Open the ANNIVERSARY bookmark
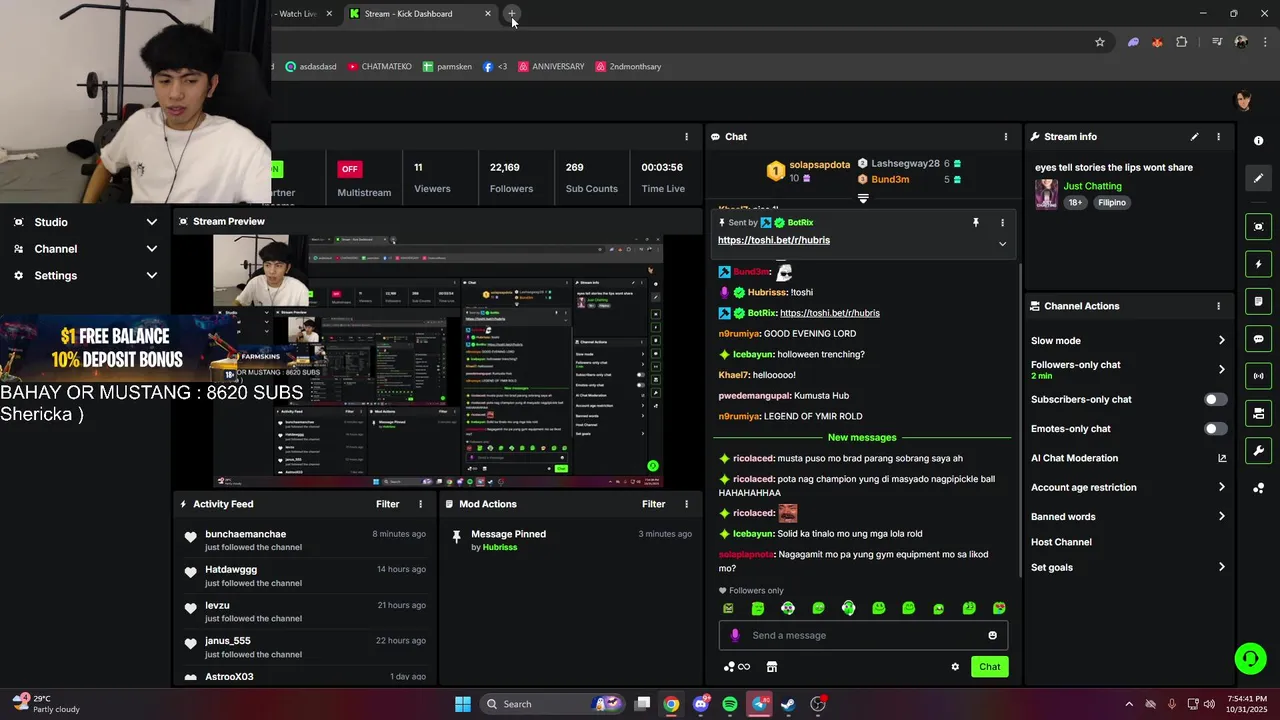 (x=551, y=67)
